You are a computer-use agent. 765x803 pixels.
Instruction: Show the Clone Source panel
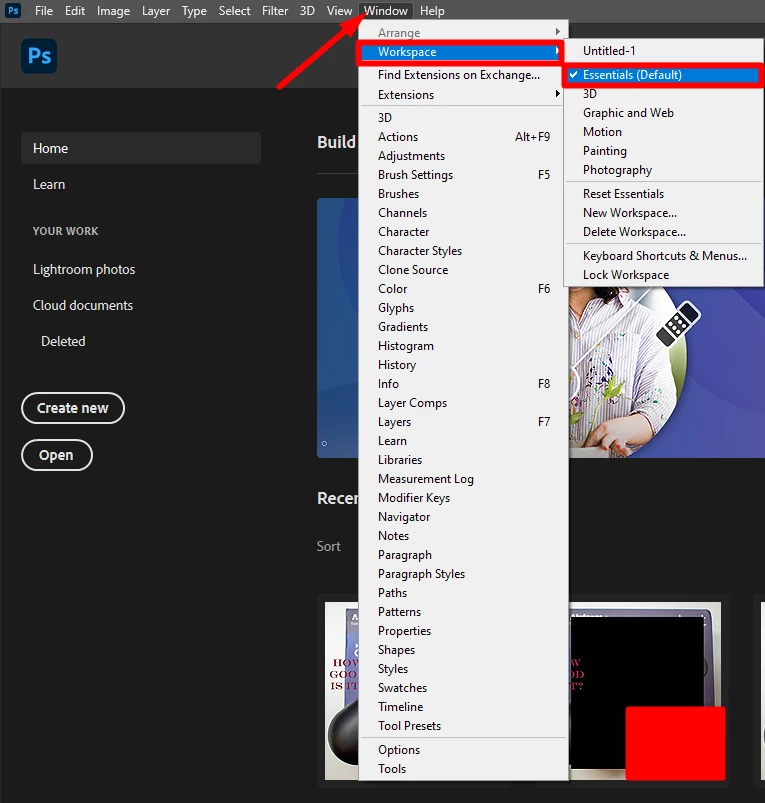(x=463, y=269)
